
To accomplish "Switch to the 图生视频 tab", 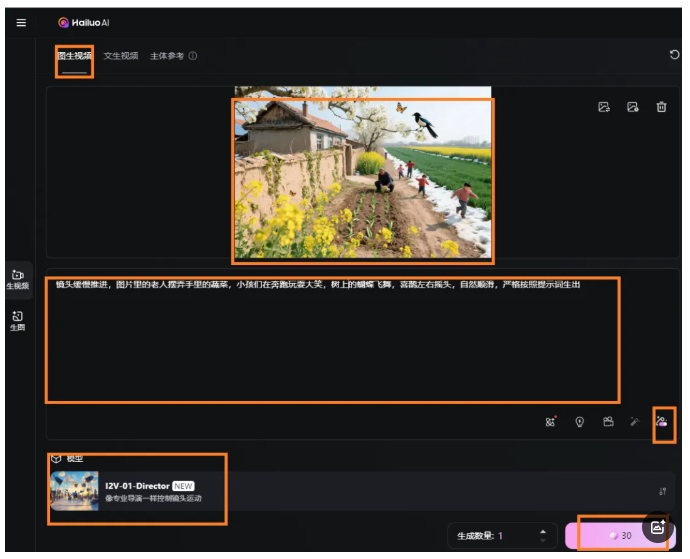I will pos(74,56).
